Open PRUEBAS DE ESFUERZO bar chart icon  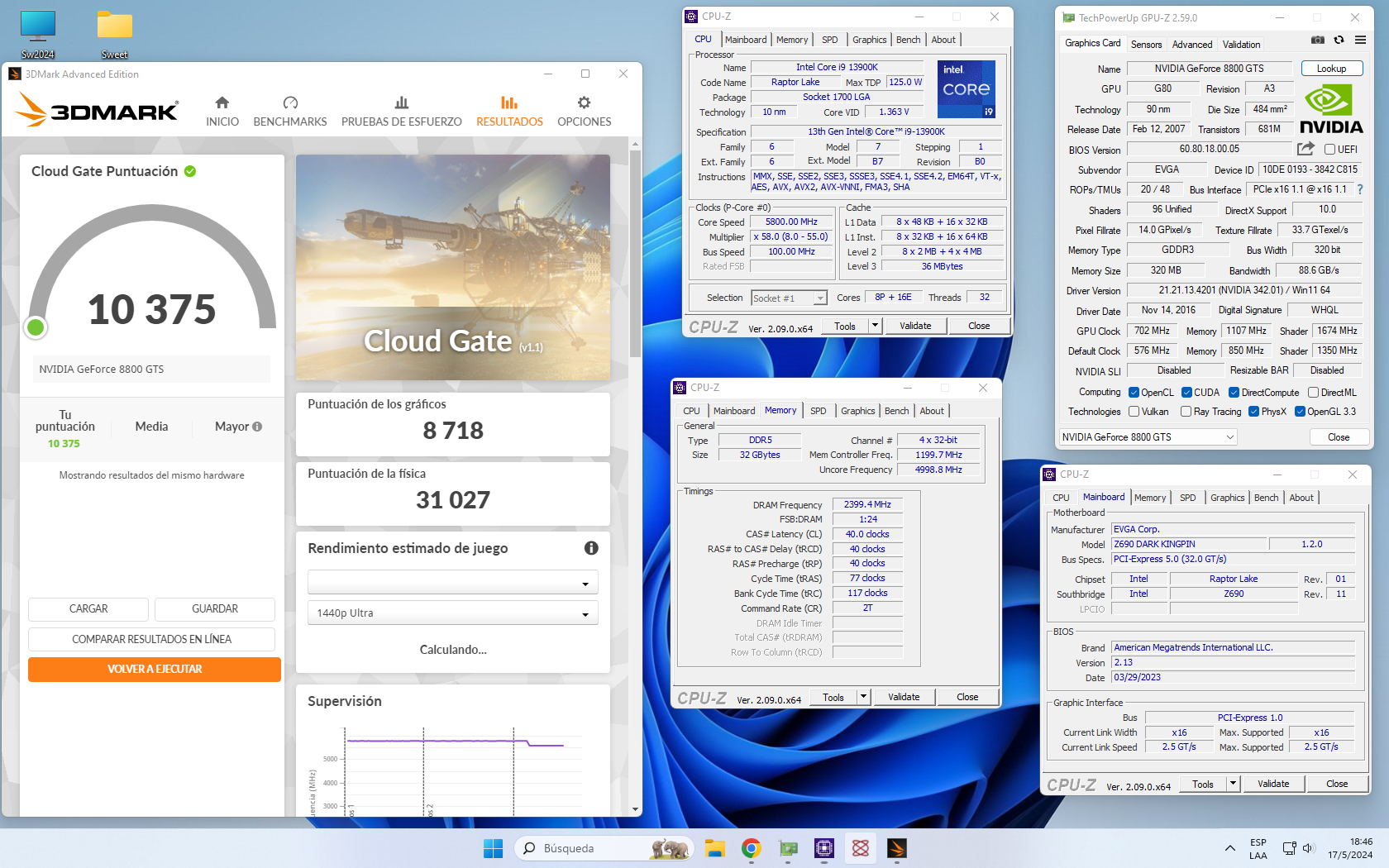402,103
